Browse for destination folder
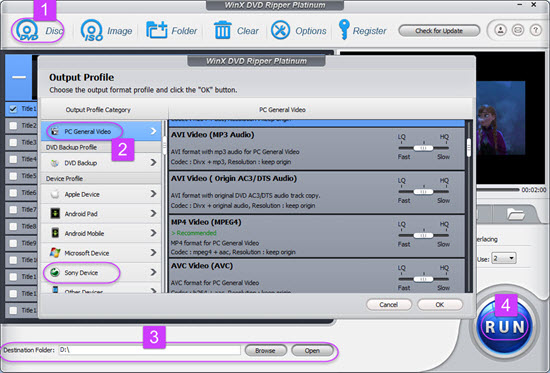This screenshot has width=550, height=373. pos(265,351)
